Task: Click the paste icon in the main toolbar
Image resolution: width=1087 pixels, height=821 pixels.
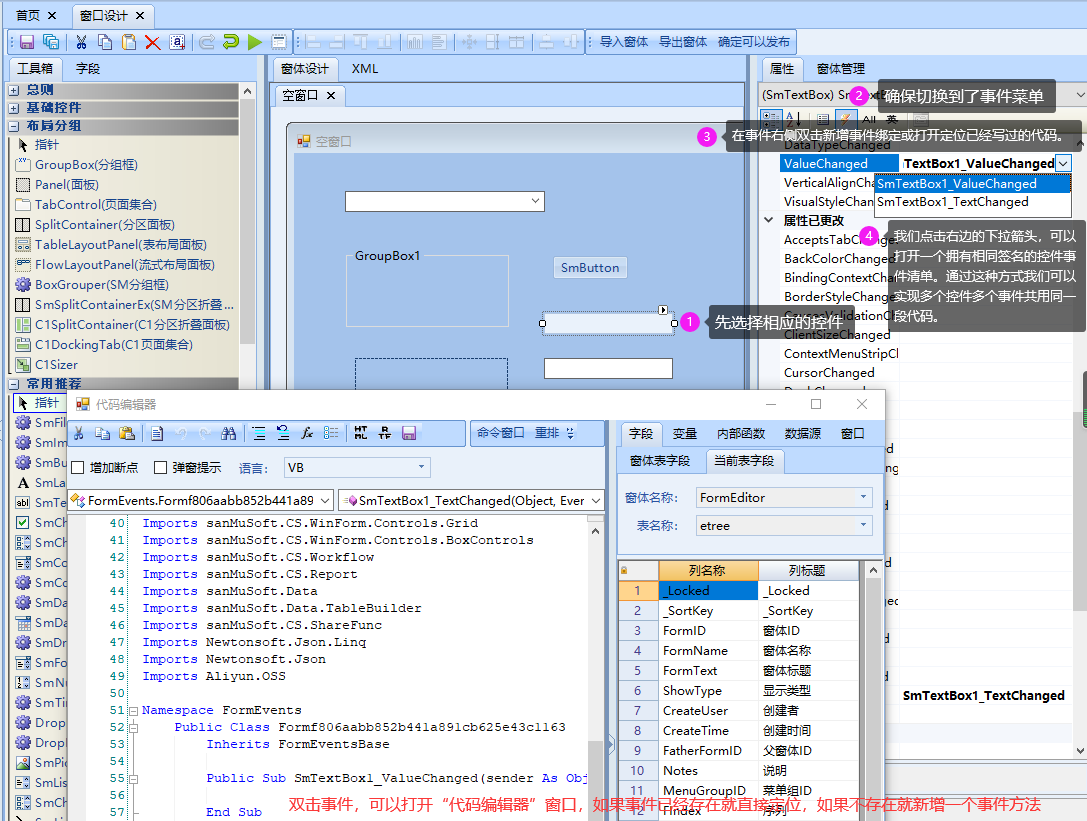Action: (129, 42)
